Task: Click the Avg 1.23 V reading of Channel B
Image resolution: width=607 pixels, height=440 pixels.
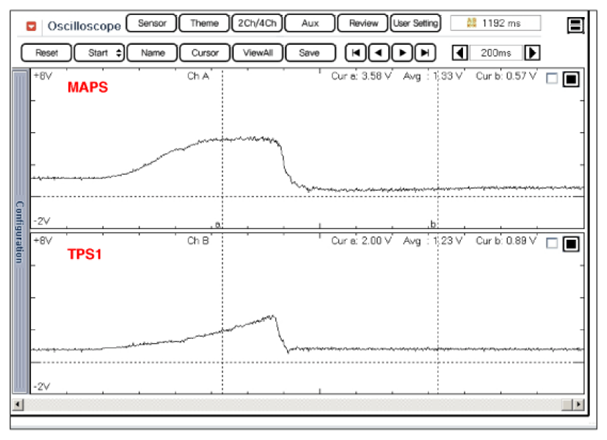Action: pos(433,241)
